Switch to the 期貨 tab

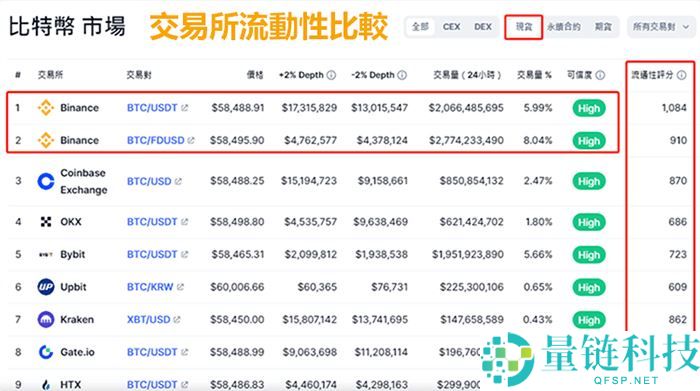tap(603, 27)
